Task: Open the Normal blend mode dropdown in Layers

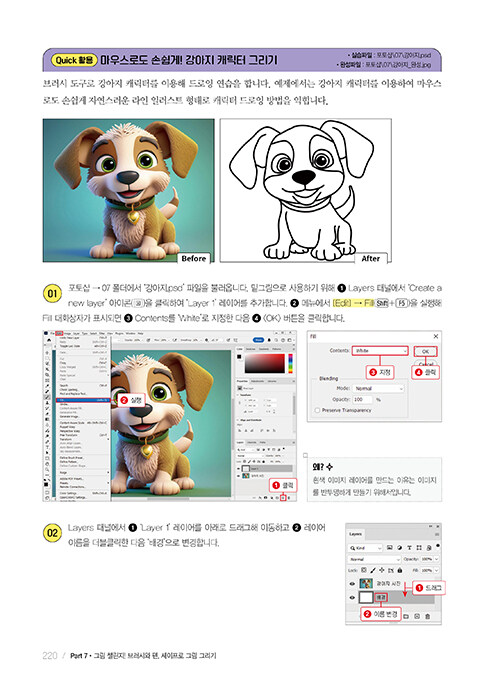Action: (x=374, y=559)
